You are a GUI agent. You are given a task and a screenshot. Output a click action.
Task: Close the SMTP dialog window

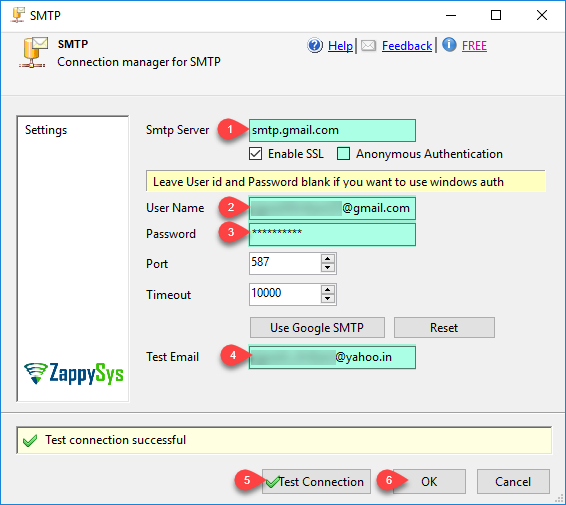(542, 16)
